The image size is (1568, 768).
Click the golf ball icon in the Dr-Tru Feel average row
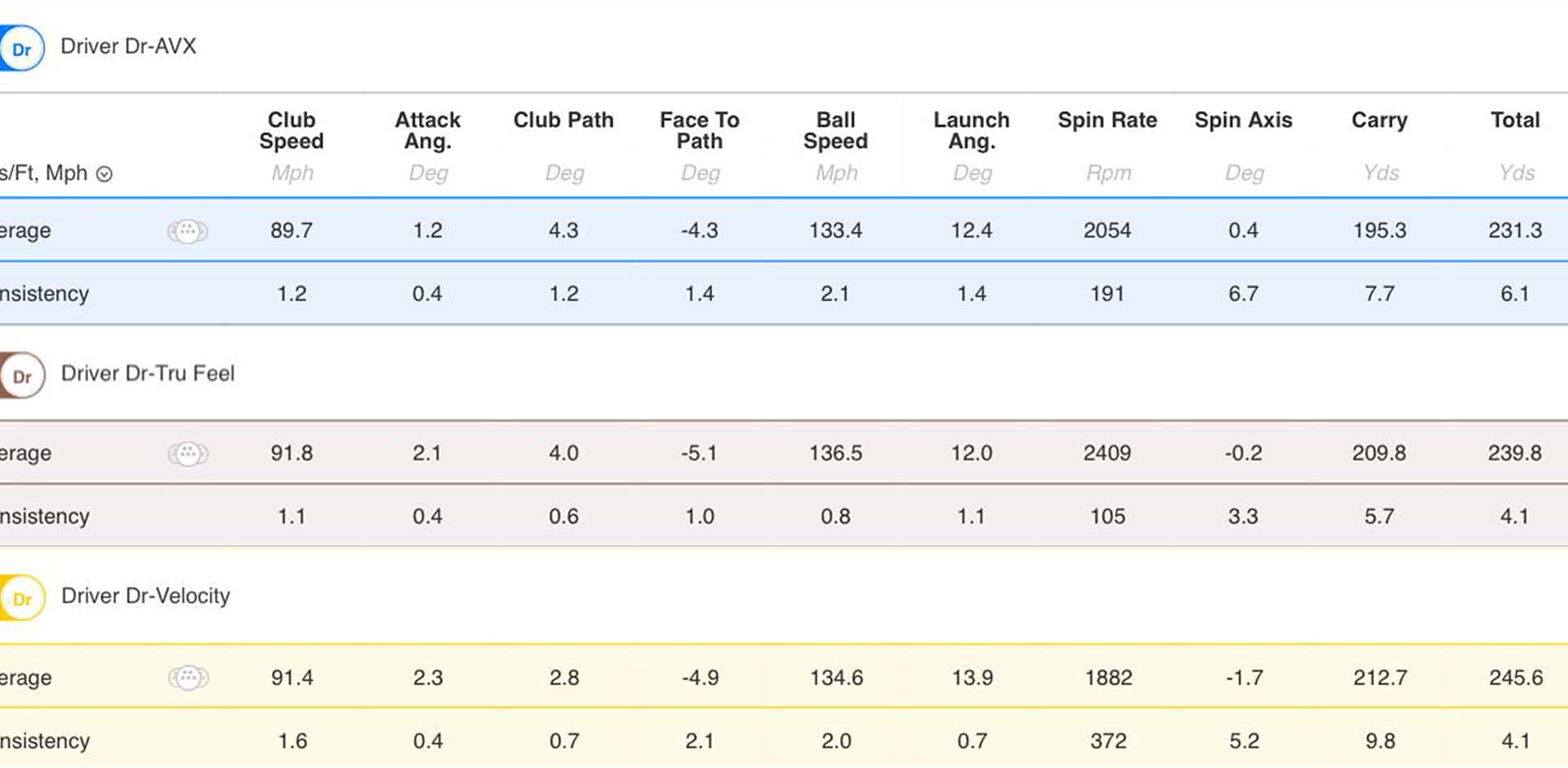click(188, 453)
